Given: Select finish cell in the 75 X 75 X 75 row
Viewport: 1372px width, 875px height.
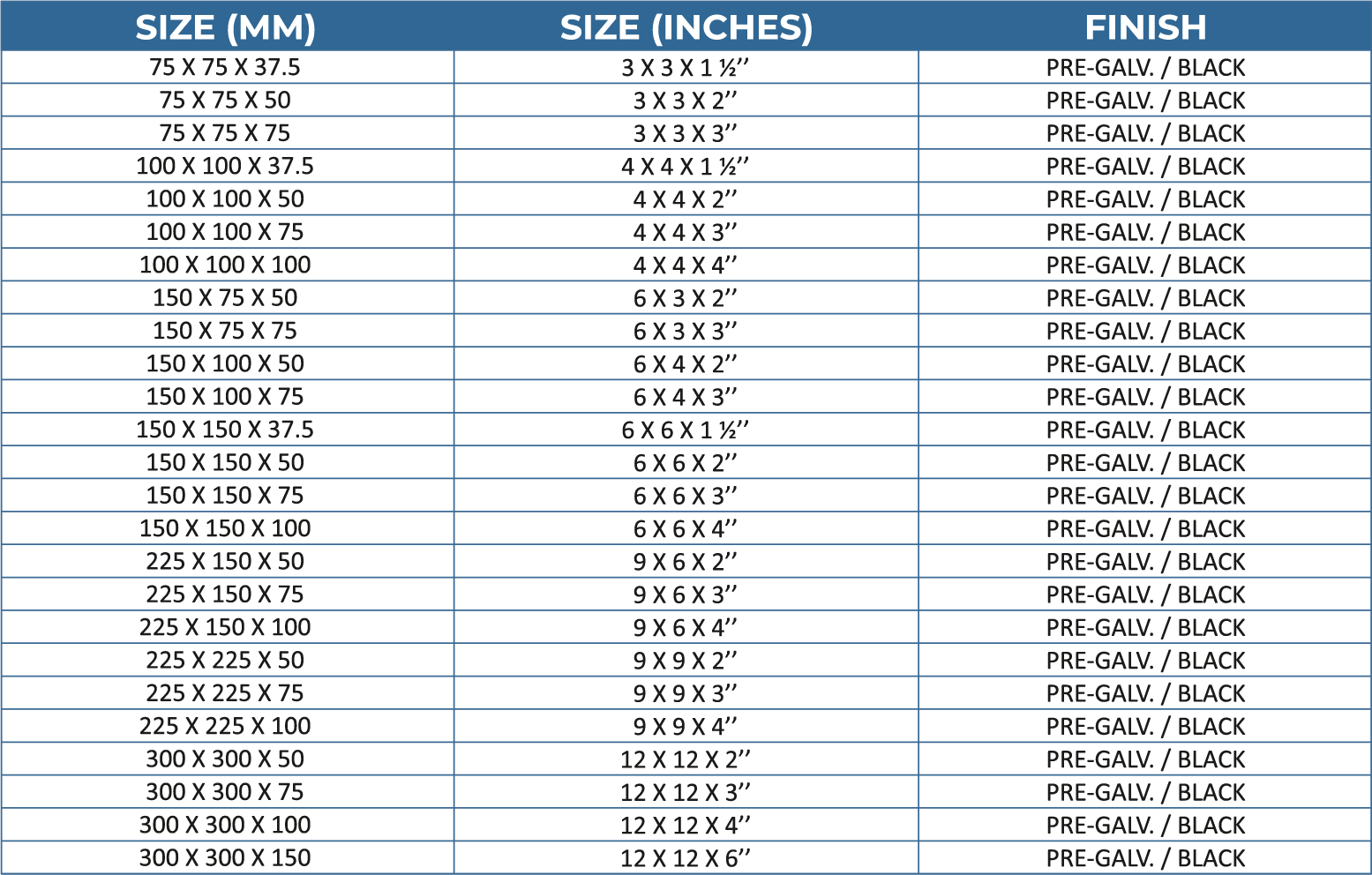Looking at the screenshot, I should click(x=1145, y=133).
